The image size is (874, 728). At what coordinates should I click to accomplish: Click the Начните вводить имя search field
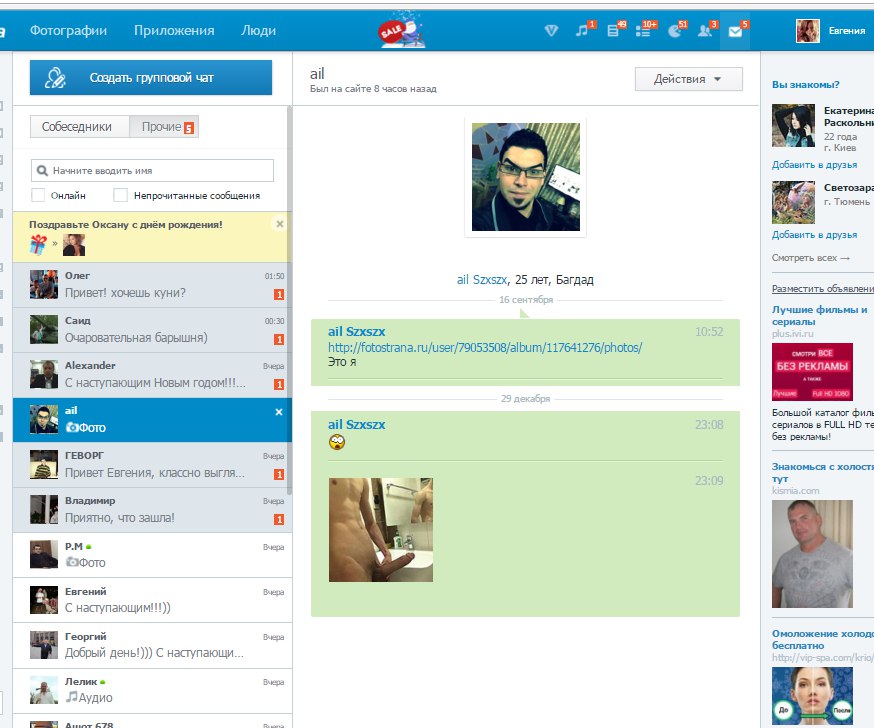(x=152, y=171)
